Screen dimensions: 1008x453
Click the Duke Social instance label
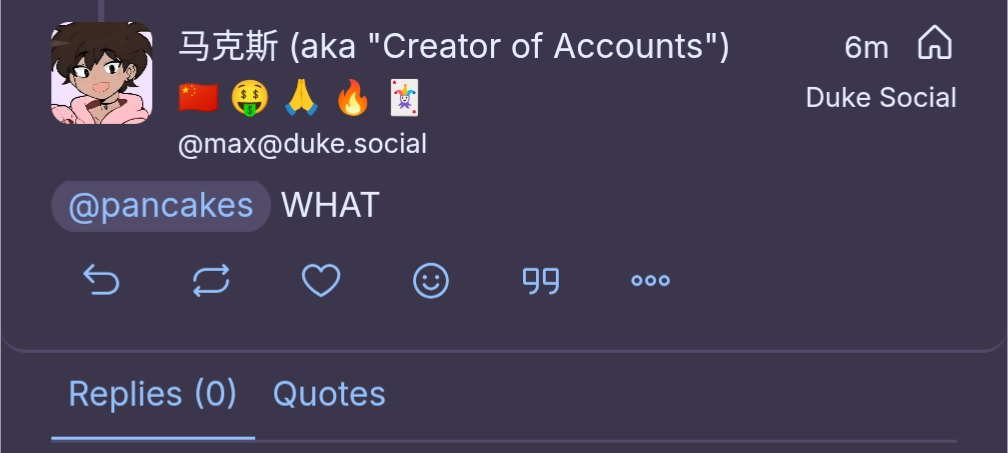coord(881,98)
